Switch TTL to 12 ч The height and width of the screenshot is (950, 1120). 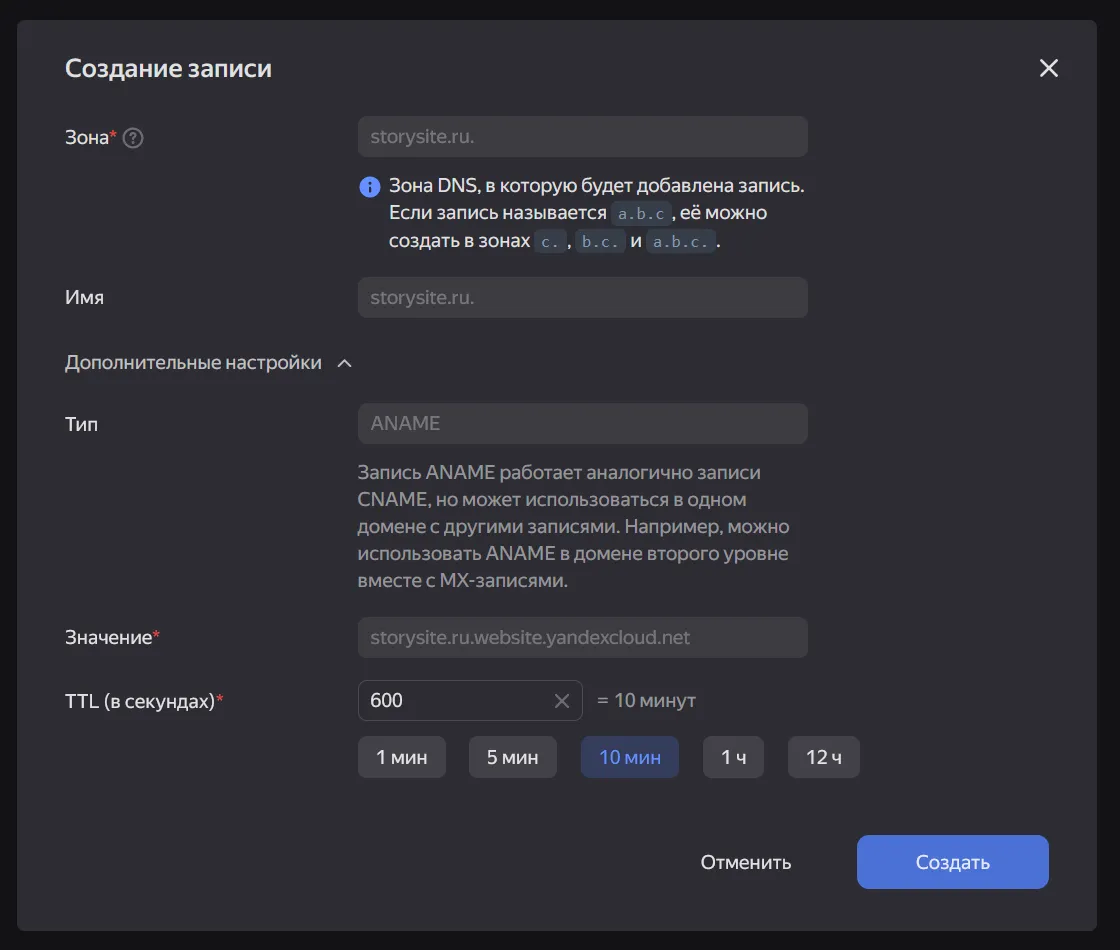pos(823,757)
